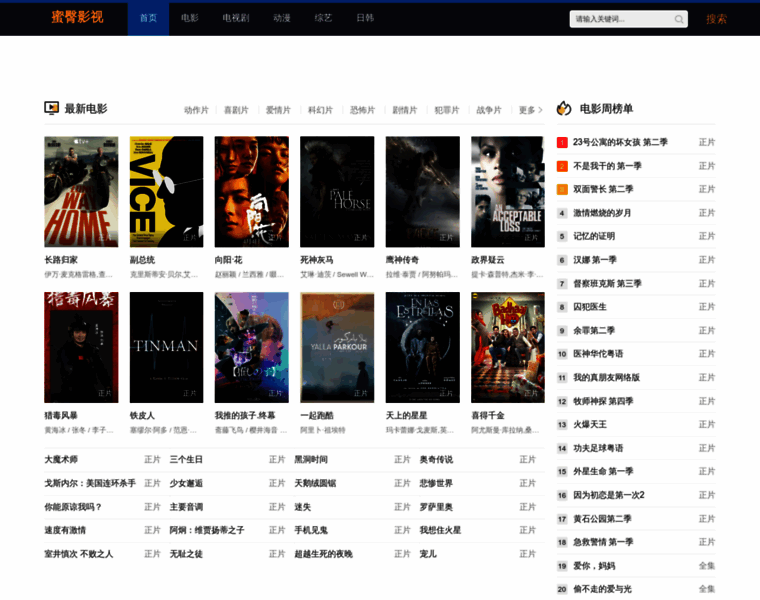Click the flame icon beside 电影周榜单

[x=564, y=108]
